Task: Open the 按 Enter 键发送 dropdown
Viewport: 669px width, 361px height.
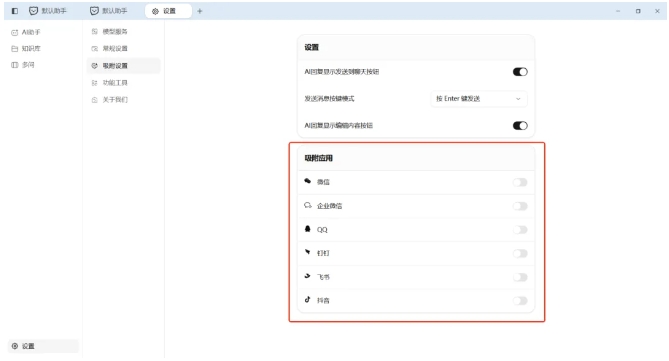Action: tap(479, 99)
